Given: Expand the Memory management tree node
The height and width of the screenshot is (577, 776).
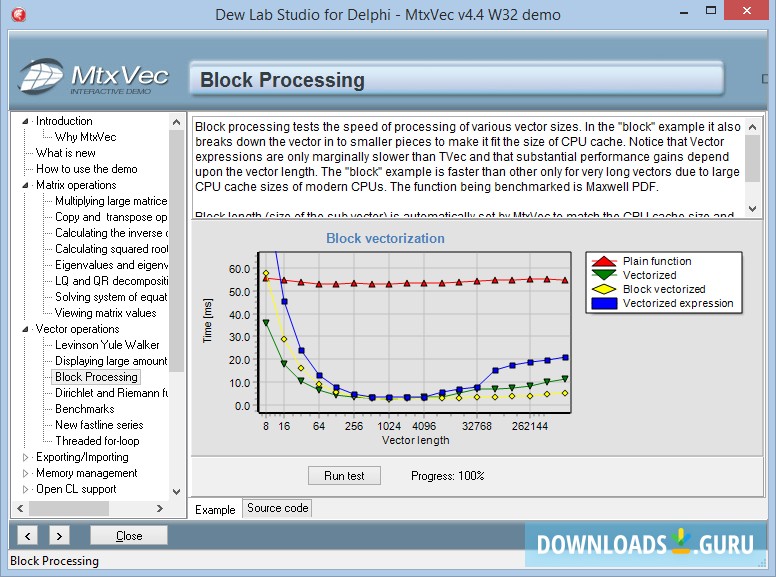Looking at the screenshot, I should coord(25,473).
